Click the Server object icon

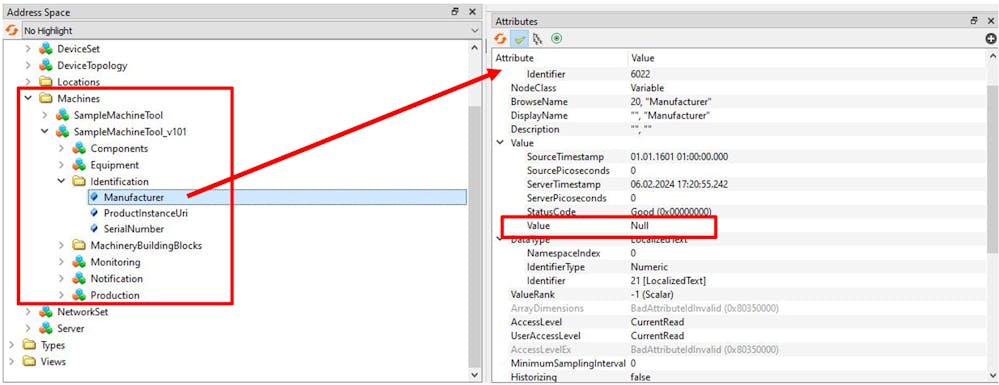pos(45,328)
